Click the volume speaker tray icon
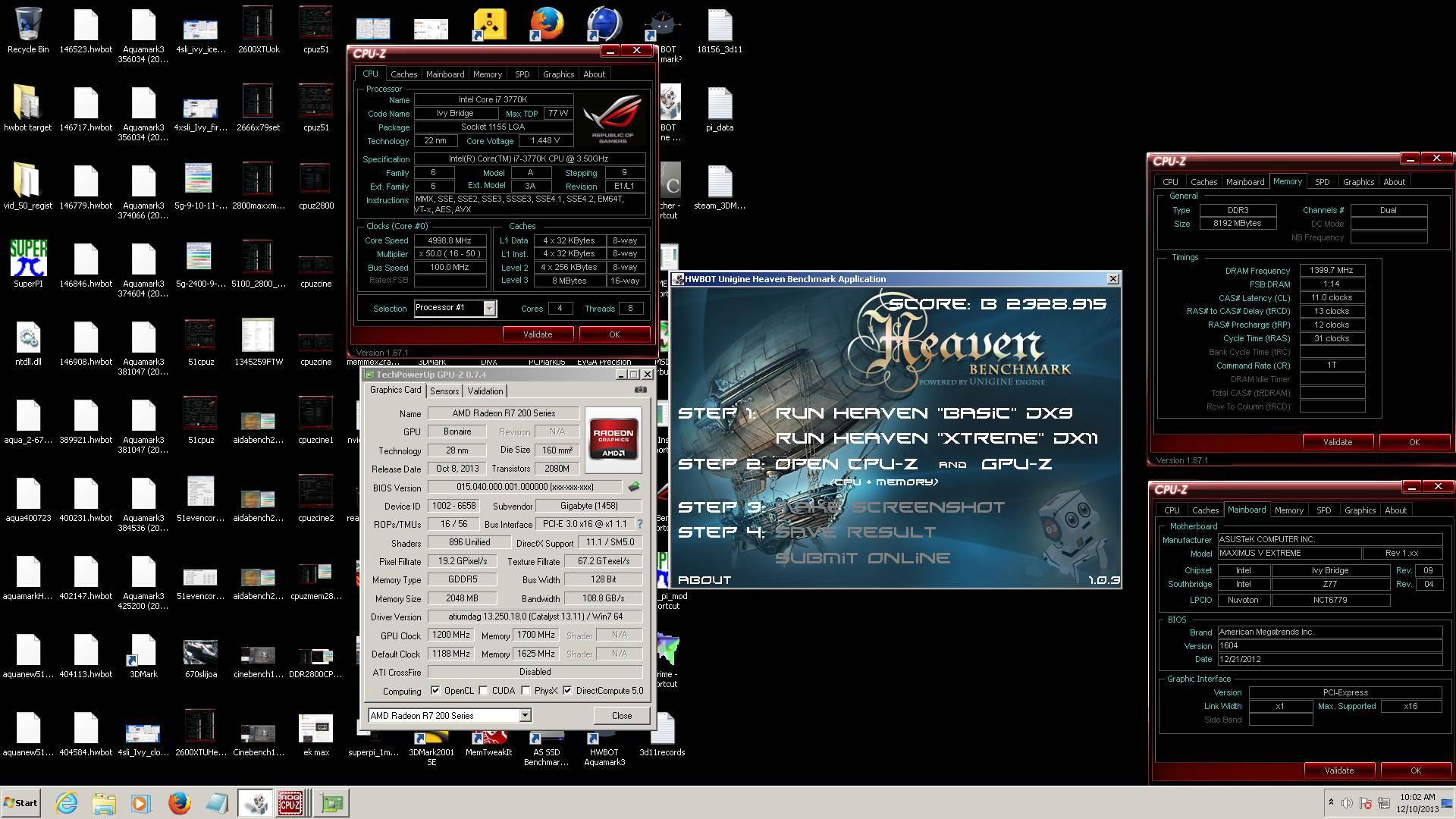The height and width of the screenshot is (819, 1456). coord(1347,802)
